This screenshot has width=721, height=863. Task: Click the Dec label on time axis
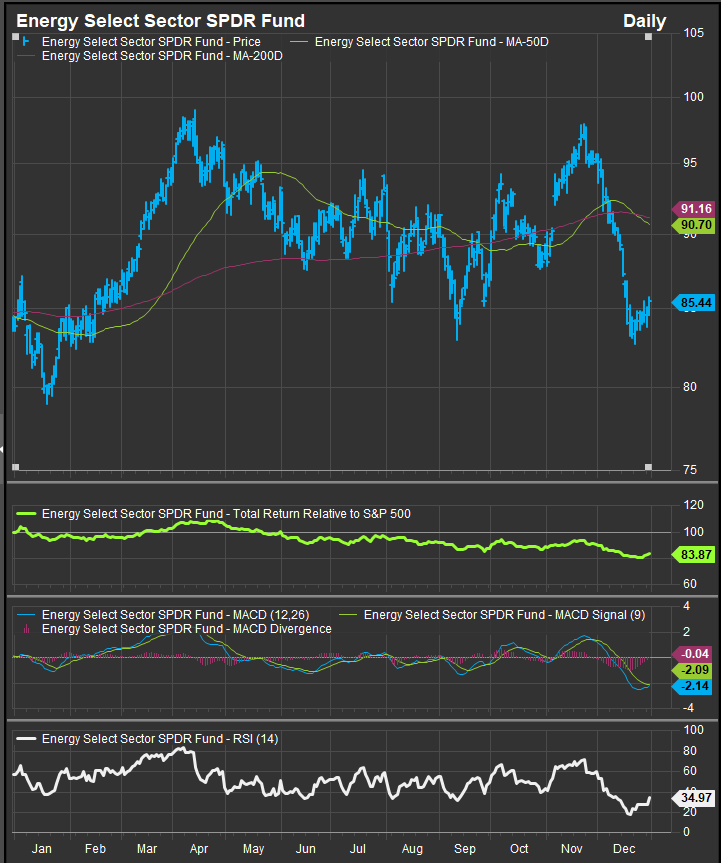pyautogui.click(x=624, y=849)
